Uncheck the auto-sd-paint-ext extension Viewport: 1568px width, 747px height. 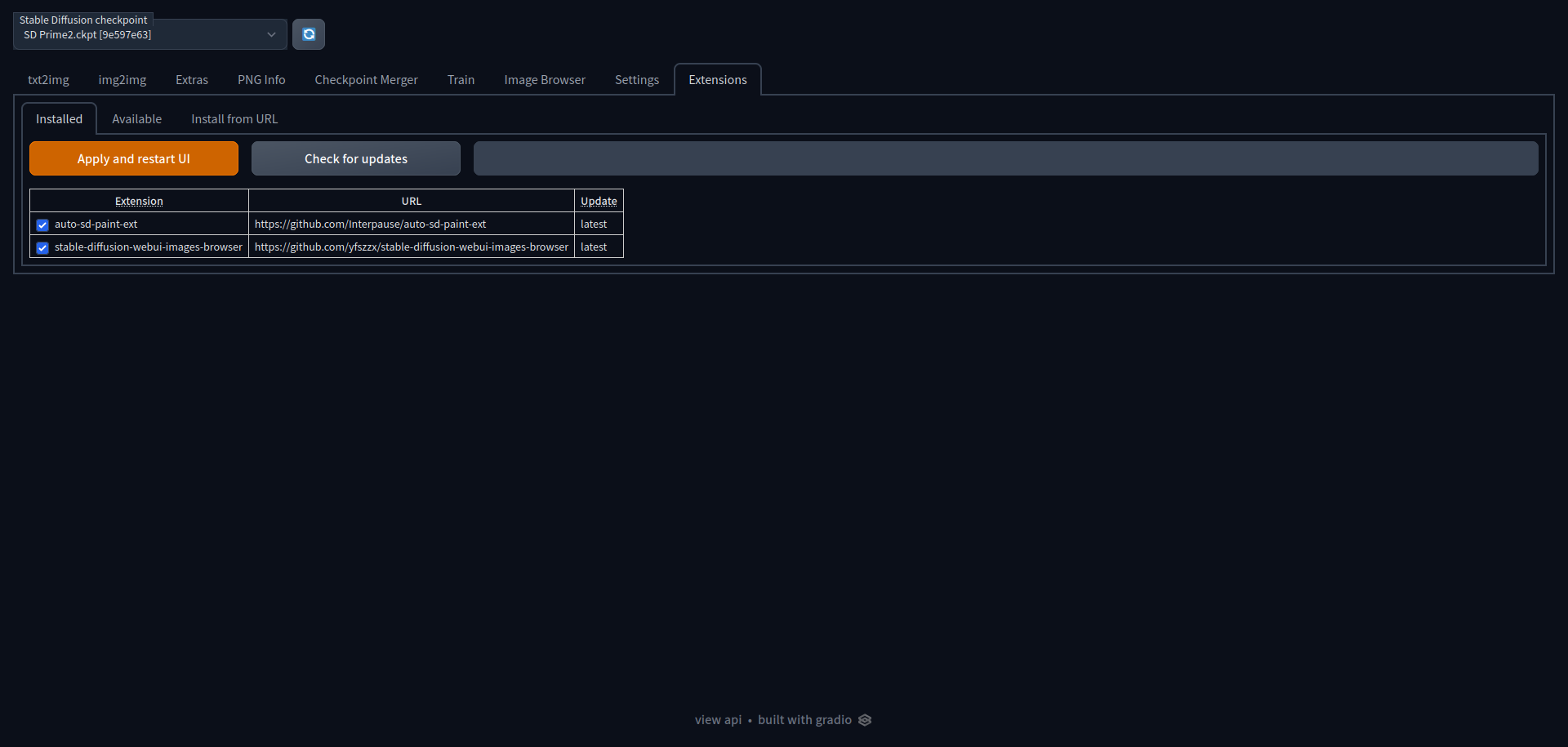click(x=42, y=225)
